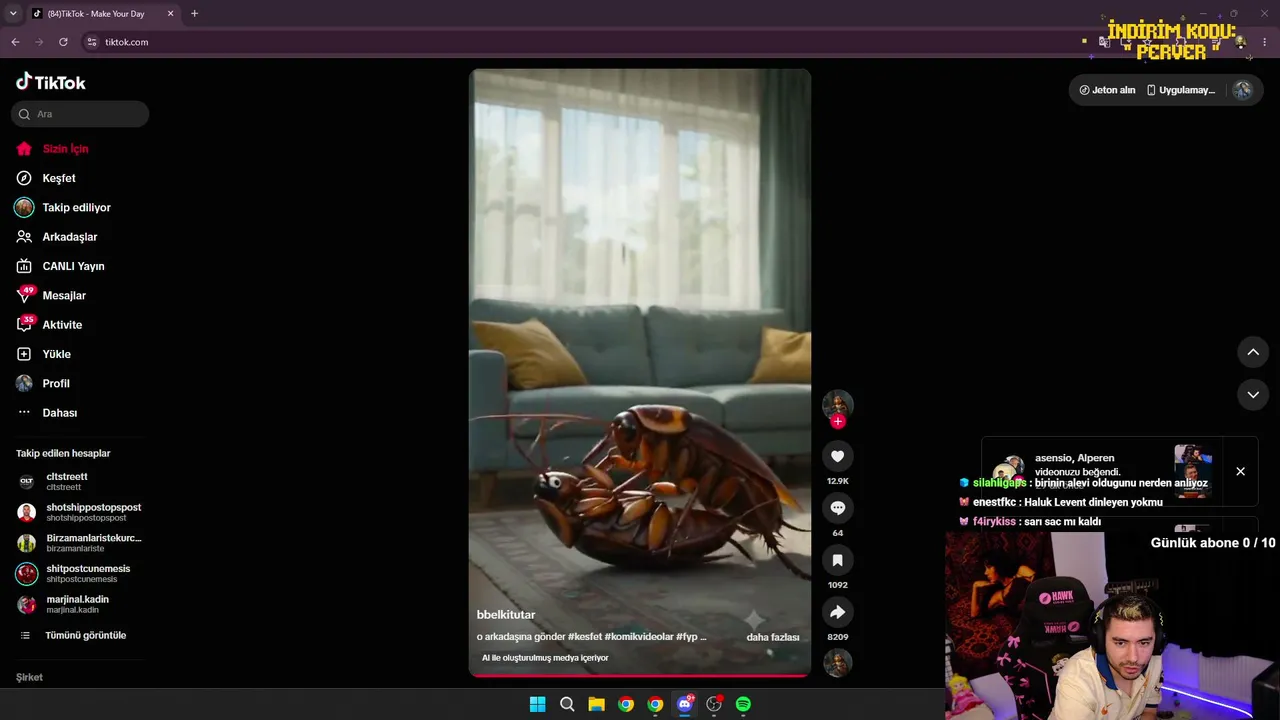1280x720 pixels.
Task: Open bbelkitutar username on video
Action: click(x=506, y=615)
